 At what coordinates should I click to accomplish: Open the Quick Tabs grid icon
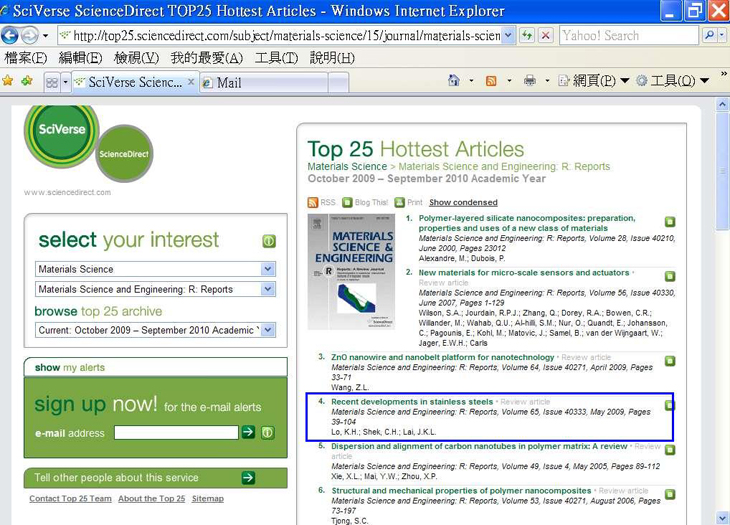[52, 82]
